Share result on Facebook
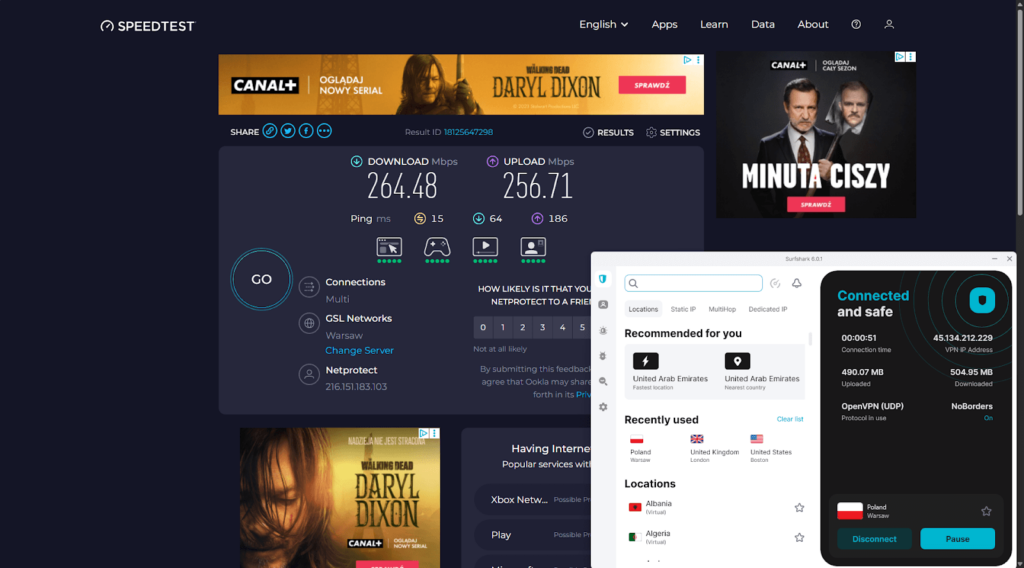Viewport: 1024px width, 568px height. pyautogui.click(x=306, y=131)
